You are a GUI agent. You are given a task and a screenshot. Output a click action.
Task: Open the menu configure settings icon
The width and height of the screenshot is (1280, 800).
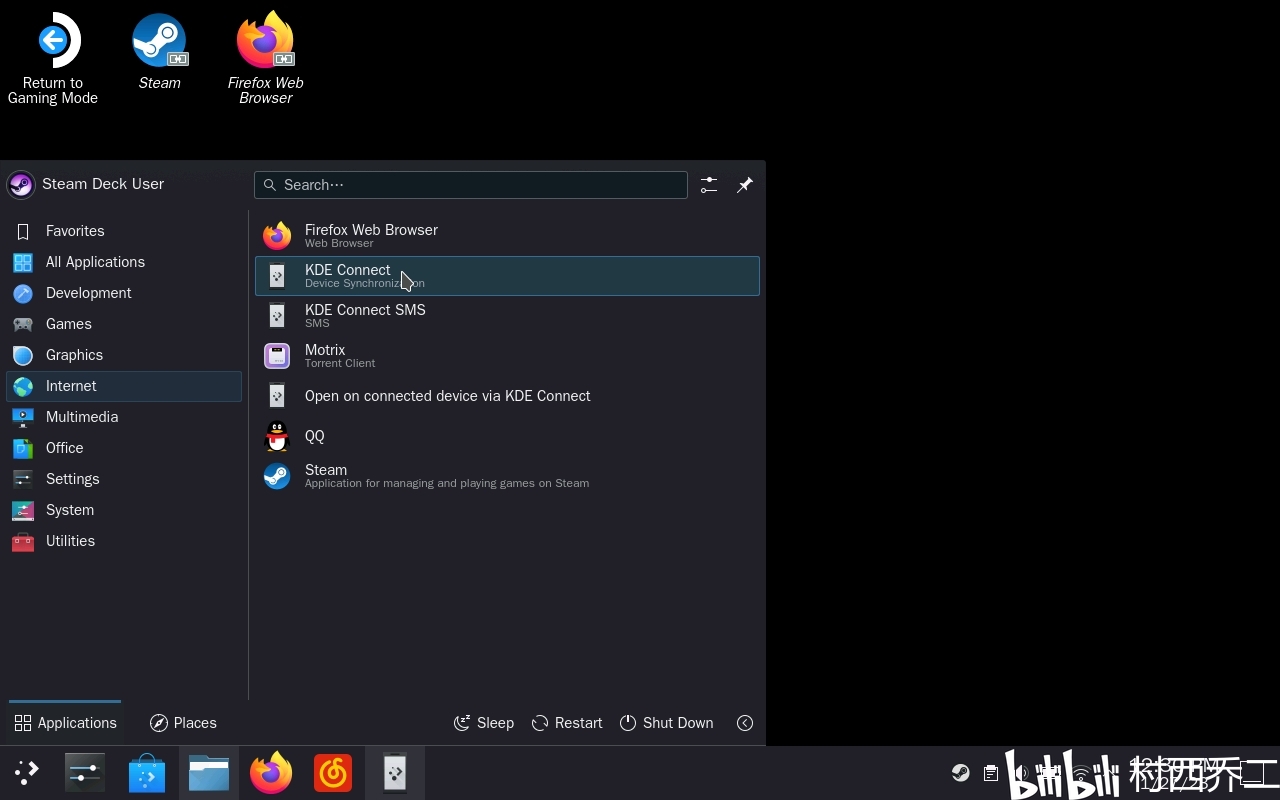[709, 185]
